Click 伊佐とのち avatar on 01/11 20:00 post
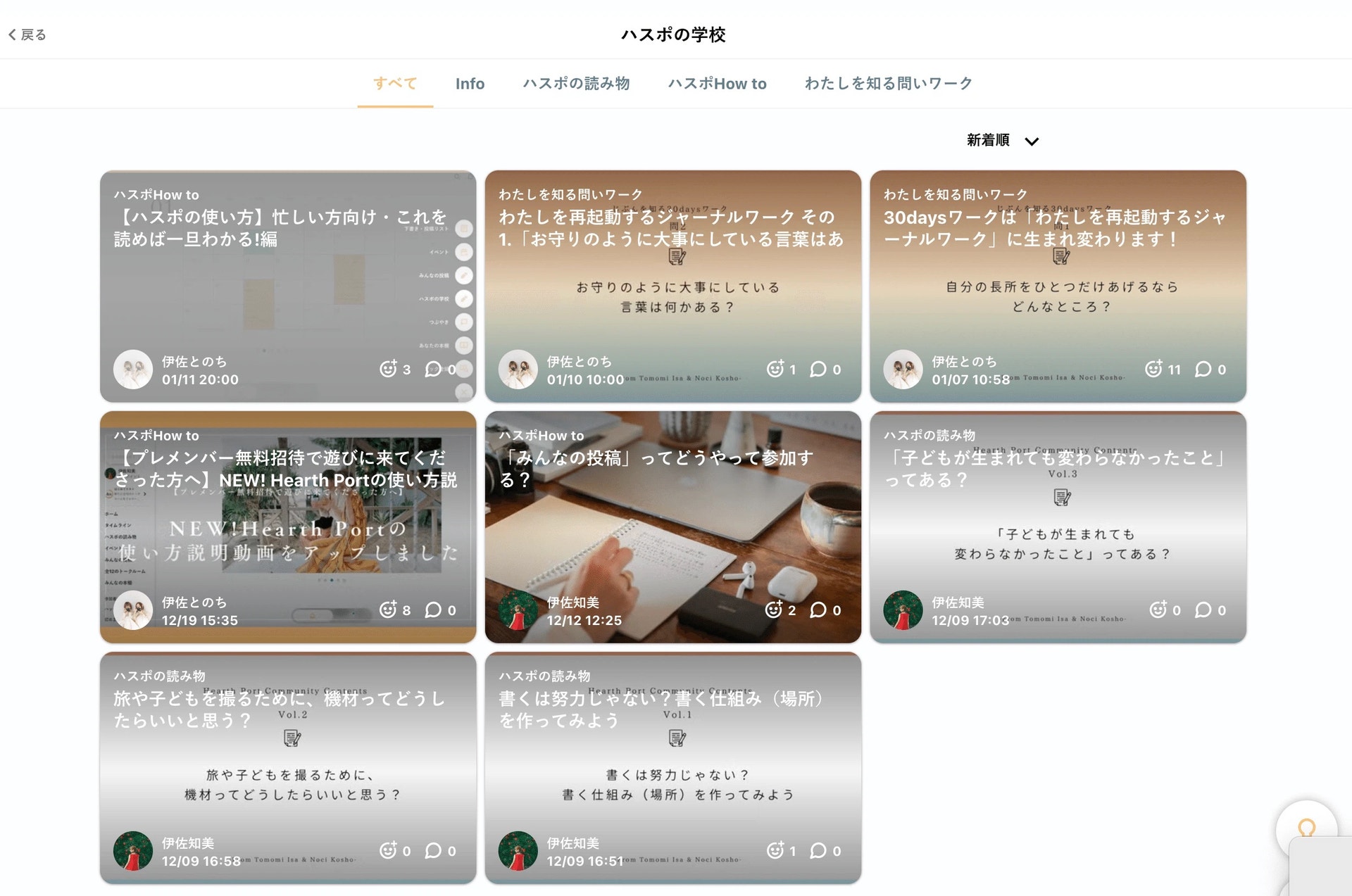This screenshot has height=896, width=1352. click(x=133, y=370)
